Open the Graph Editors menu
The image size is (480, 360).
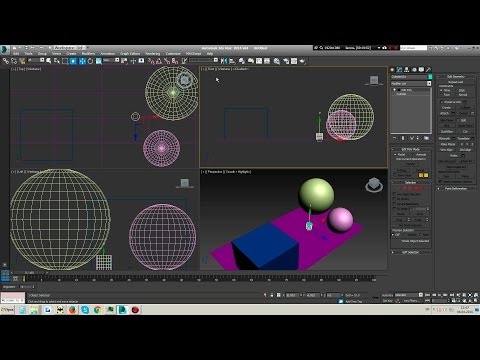click(130, 53)
